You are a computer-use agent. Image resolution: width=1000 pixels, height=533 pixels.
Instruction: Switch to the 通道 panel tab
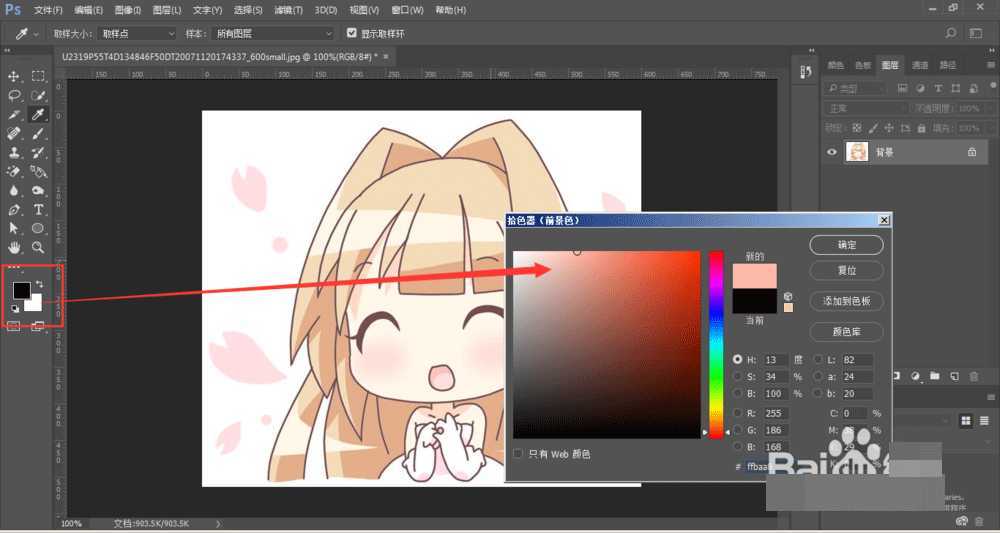pos(919,65)
